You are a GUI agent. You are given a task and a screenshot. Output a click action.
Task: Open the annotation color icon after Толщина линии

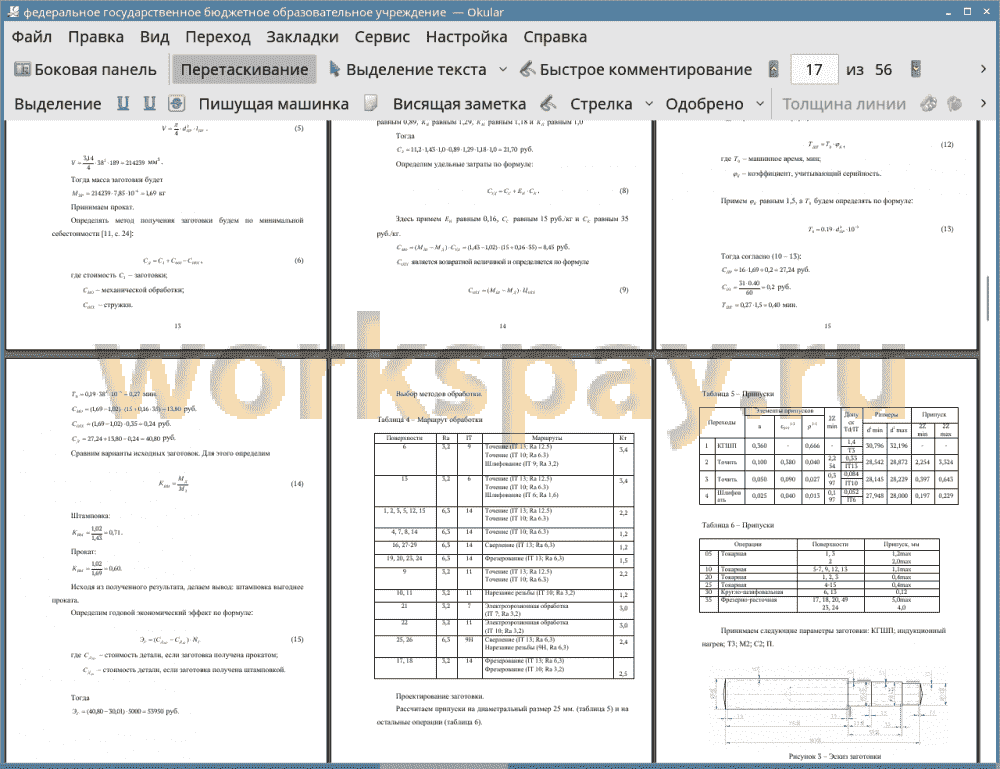(929, 104)
